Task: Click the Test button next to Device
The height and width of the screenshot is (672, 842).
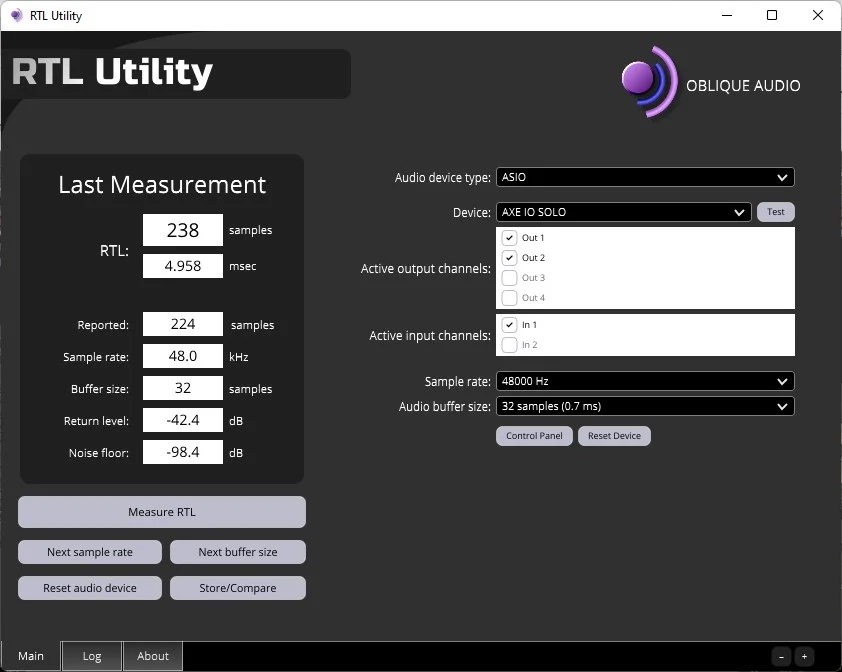Action: (776, 212)
